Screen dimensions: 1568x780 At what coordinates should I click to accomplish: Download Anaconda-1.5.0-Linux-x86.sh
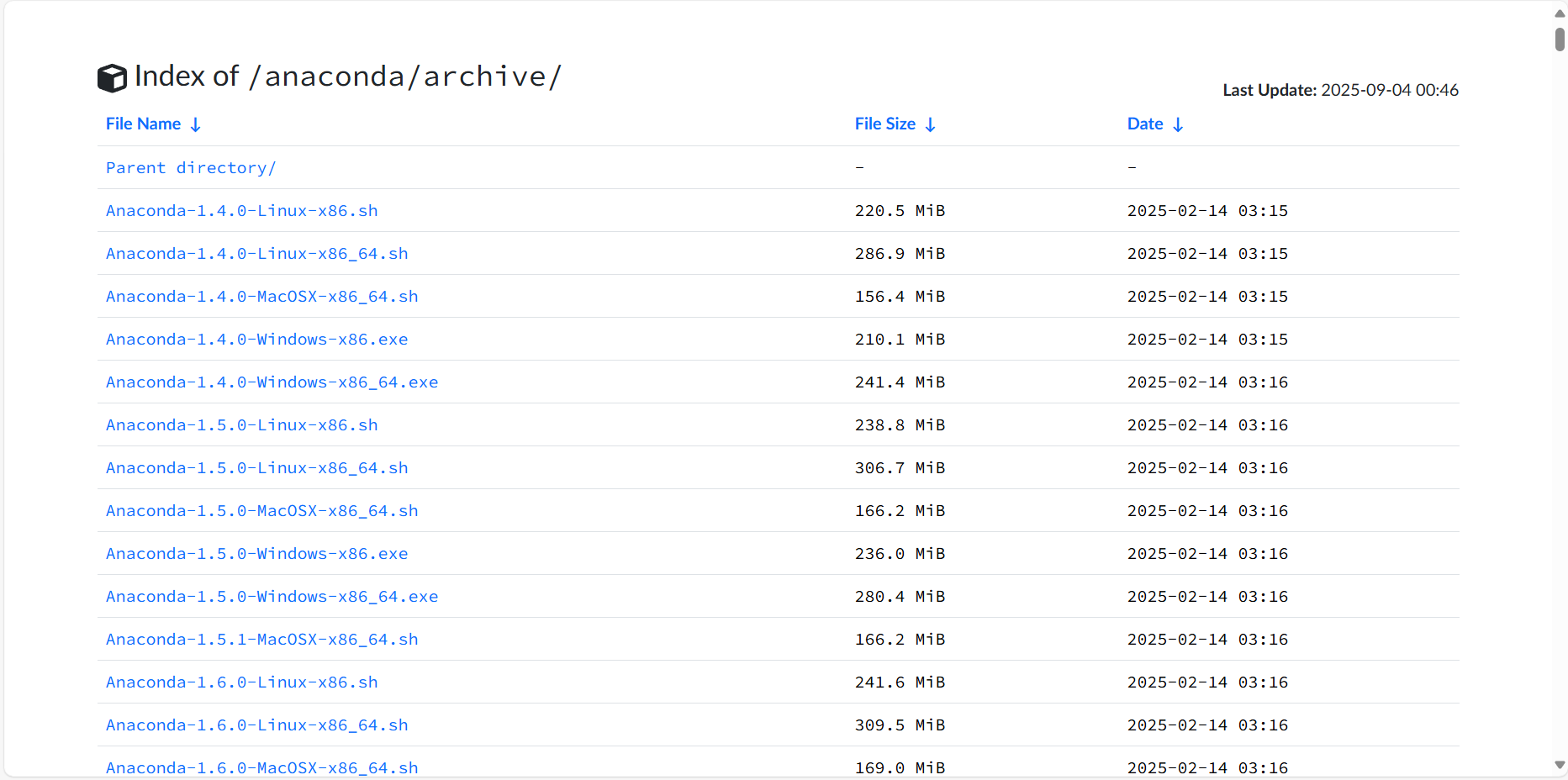[241, 425]
